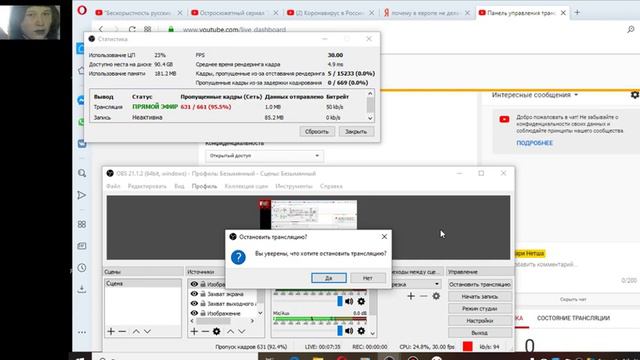This screenshot has height=360, width=640.
Task: Click 'Режим студии' button in OBS
Action: (x=480, y=309)
